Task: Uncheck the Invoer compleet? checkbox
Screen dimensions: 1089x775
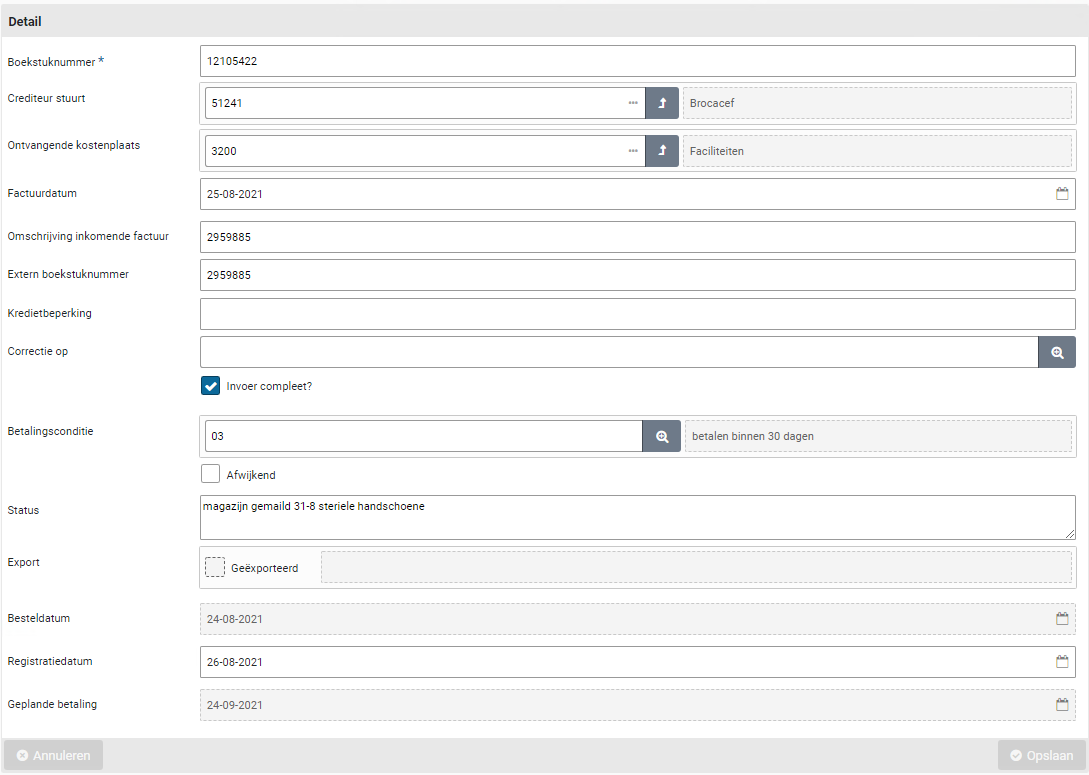Action: tap(211, 386)
